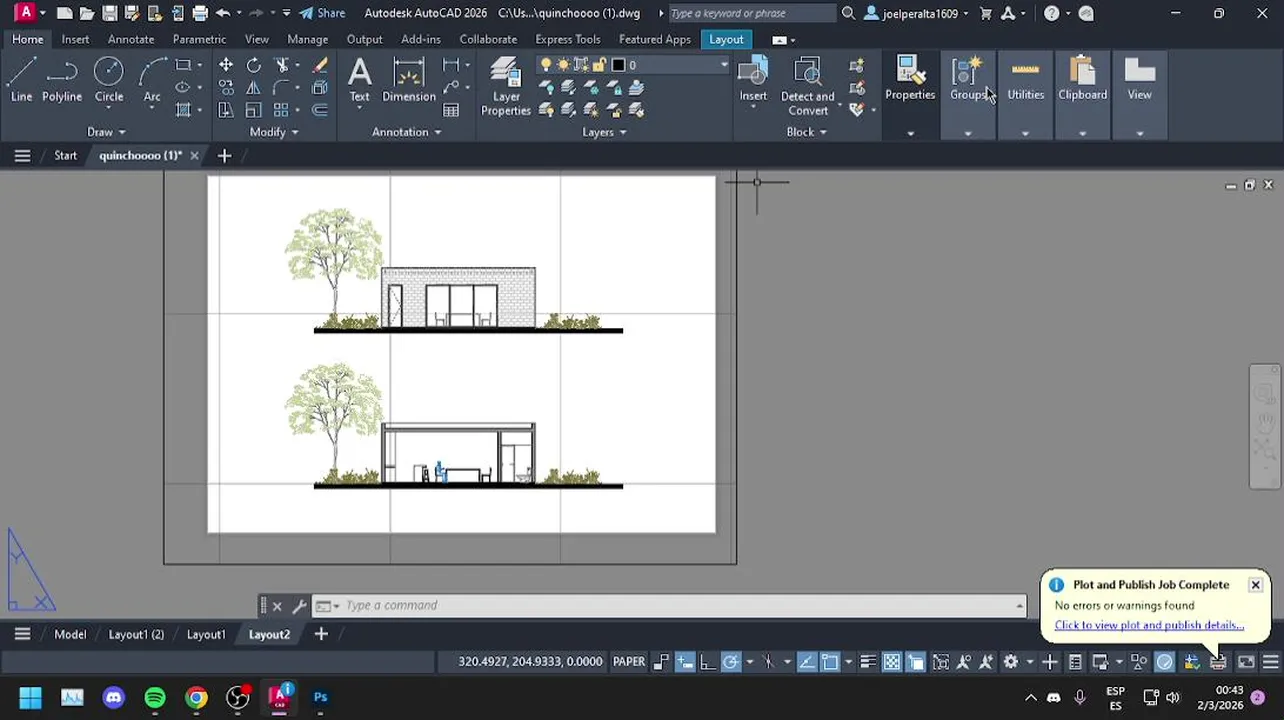Toggle Object Snap in status bar
Image resolution: width=1284 pixels, height=720 pixels.
[829, 662]
